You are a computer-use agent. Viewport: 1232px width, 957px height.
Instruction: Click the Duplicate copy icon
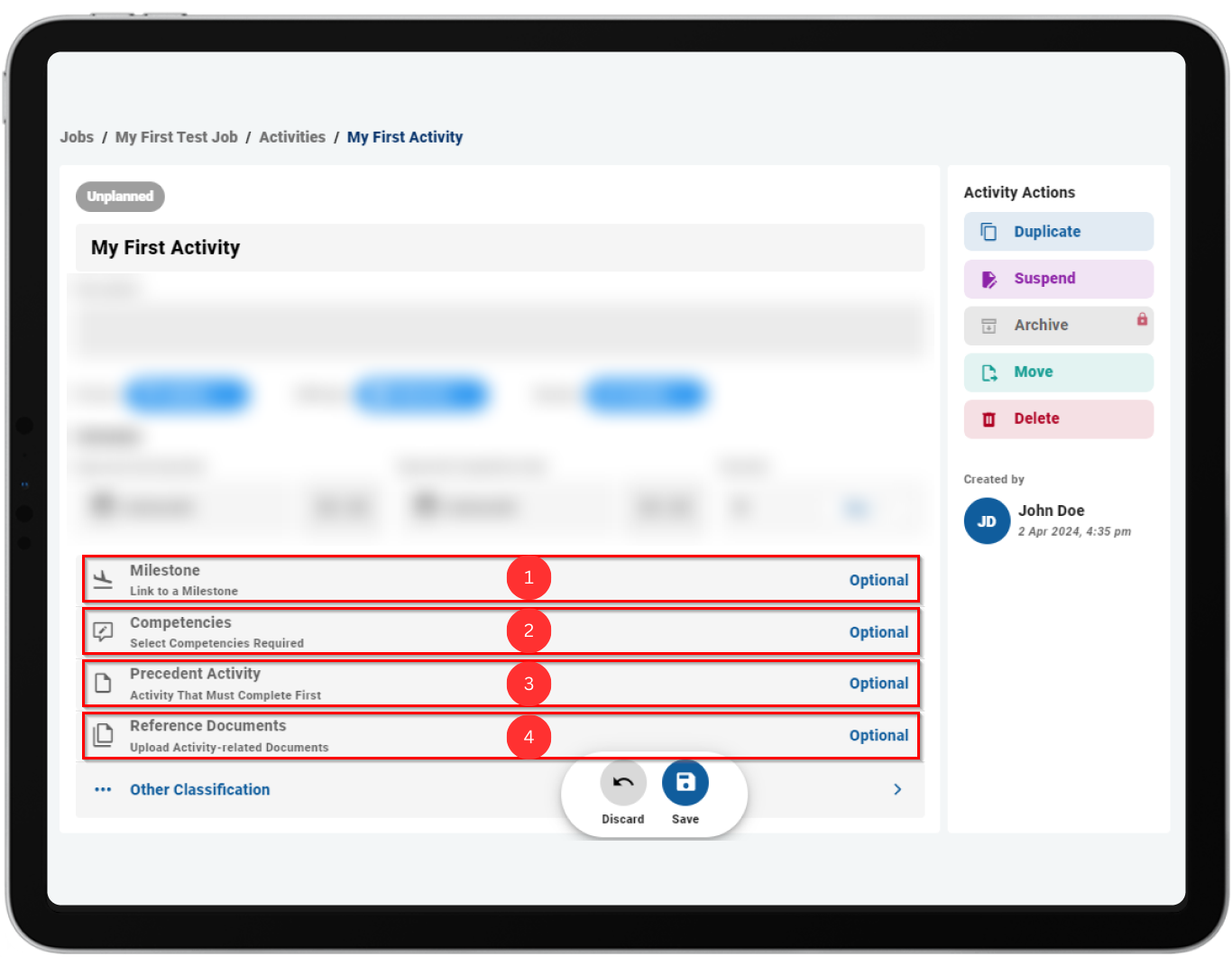[988, 232]
